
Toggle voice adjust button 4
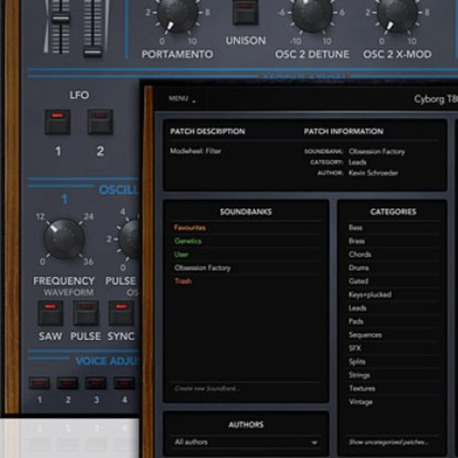[124, 383]
